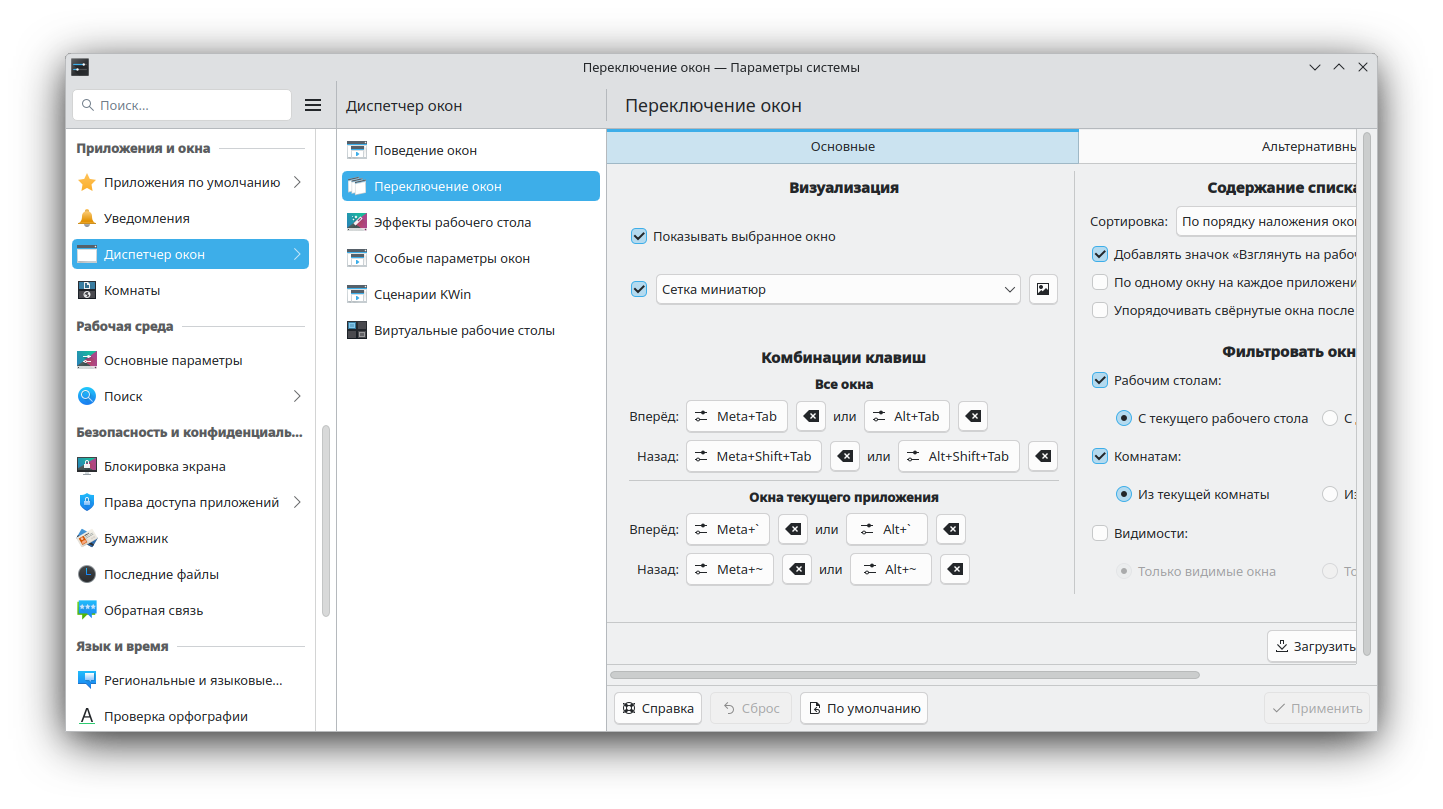This screenshot has height=809, width=1443.
Task: Click the Сценарии KWin icon
Action: [357, 294]
